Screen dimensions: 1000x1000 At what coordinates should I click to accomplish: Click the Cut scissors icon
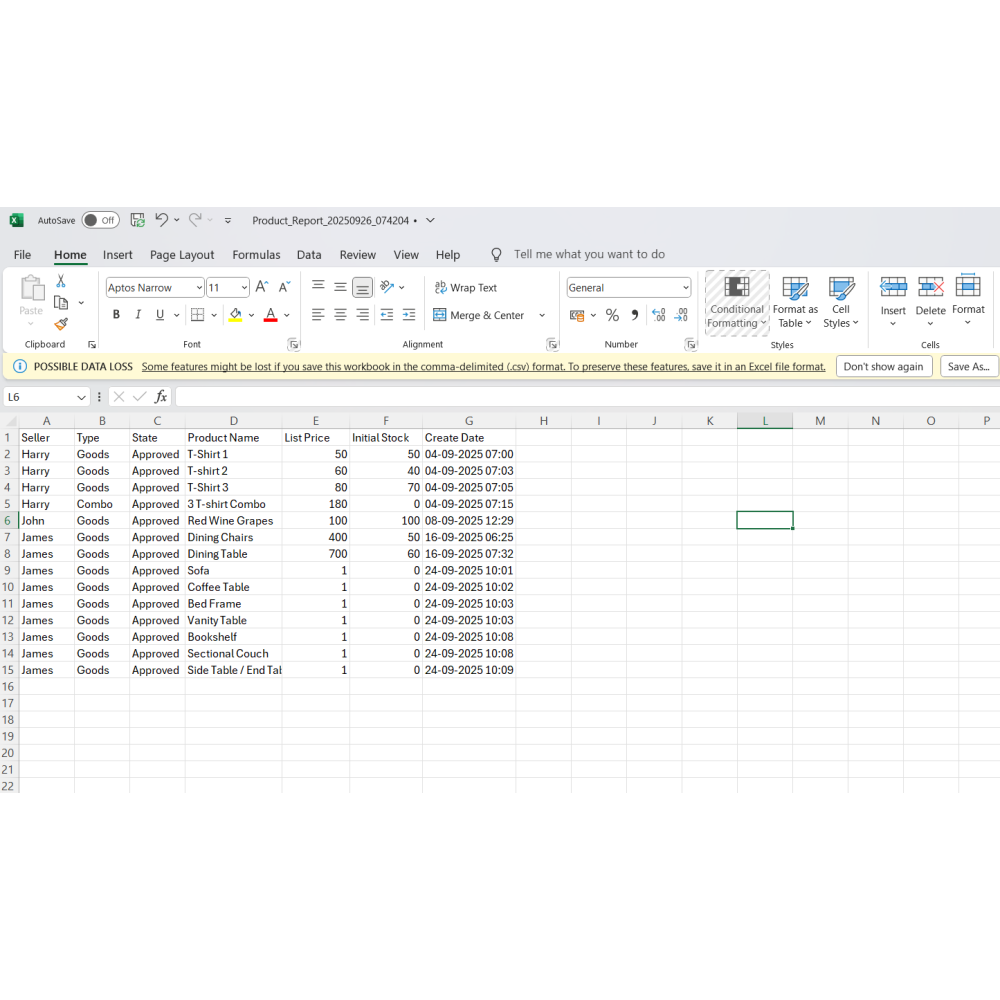pyautogui.click(x=61, y=282)
